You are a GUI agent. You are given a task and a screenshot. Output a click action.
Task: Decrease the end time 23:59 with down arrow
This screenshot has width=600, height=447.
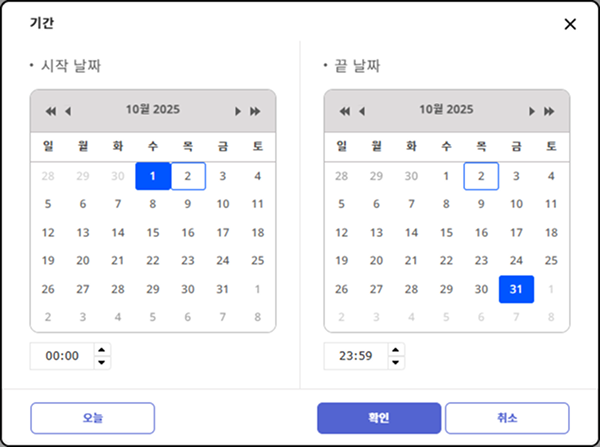pos(396,362)
